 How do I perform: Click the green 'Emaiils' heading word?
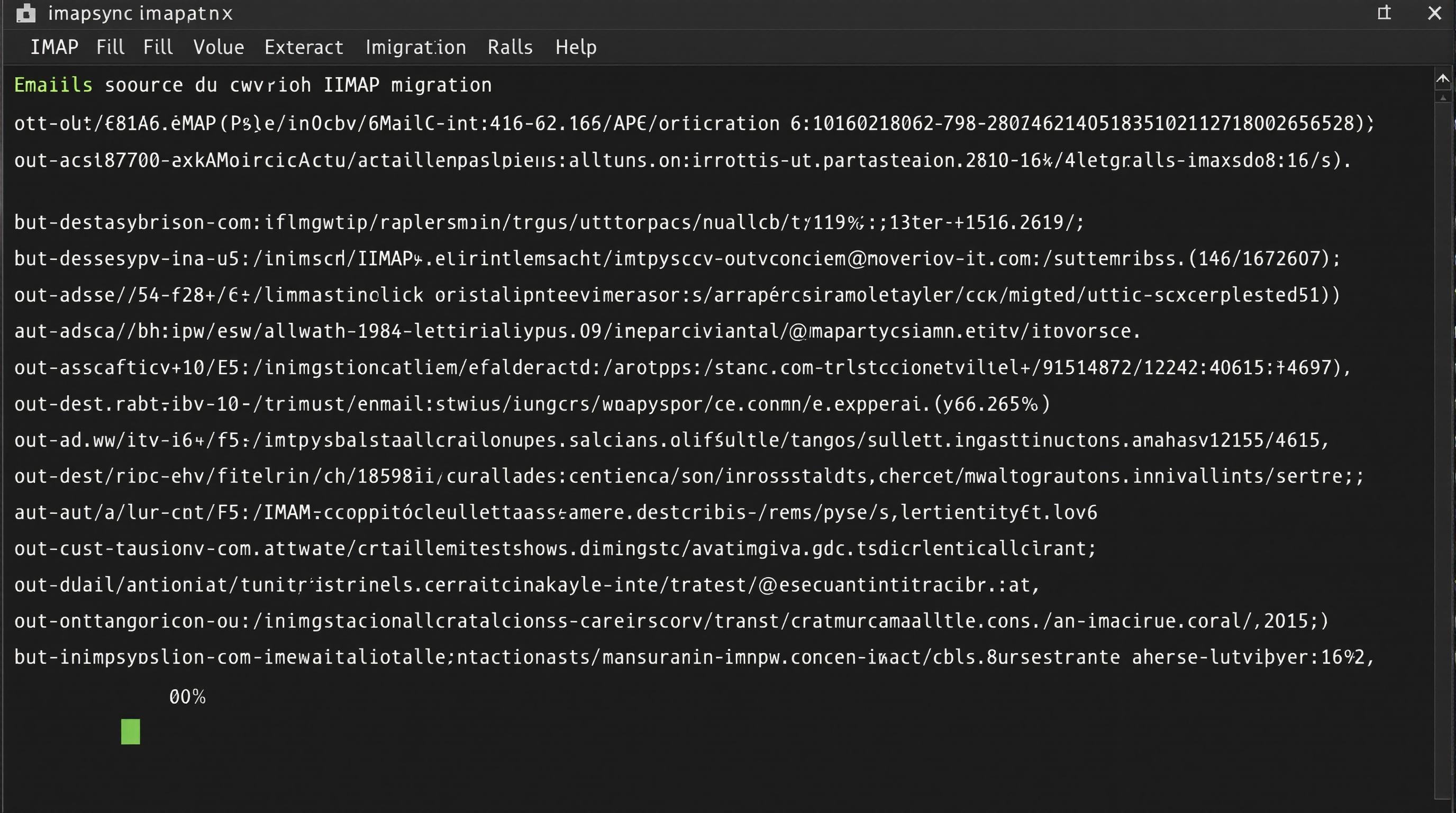(x=53, y=85)
